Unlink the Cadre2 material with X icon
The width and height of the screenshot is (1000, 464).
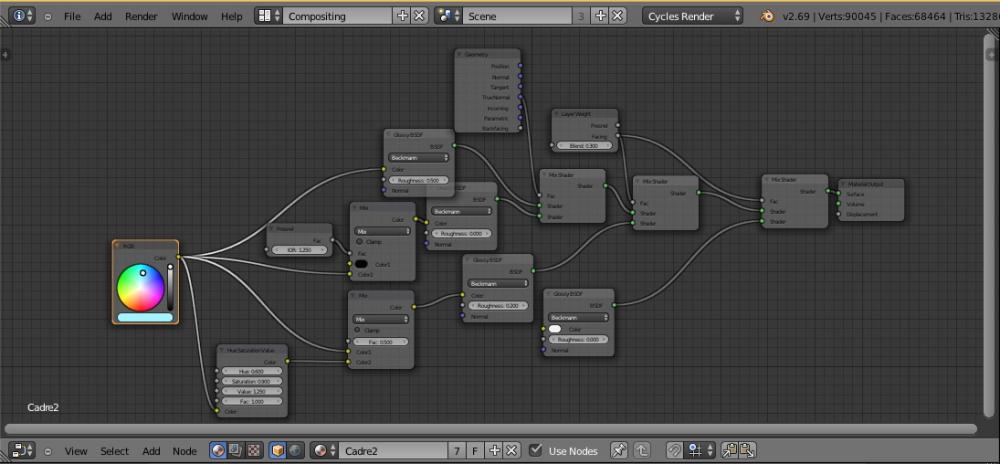512,451
